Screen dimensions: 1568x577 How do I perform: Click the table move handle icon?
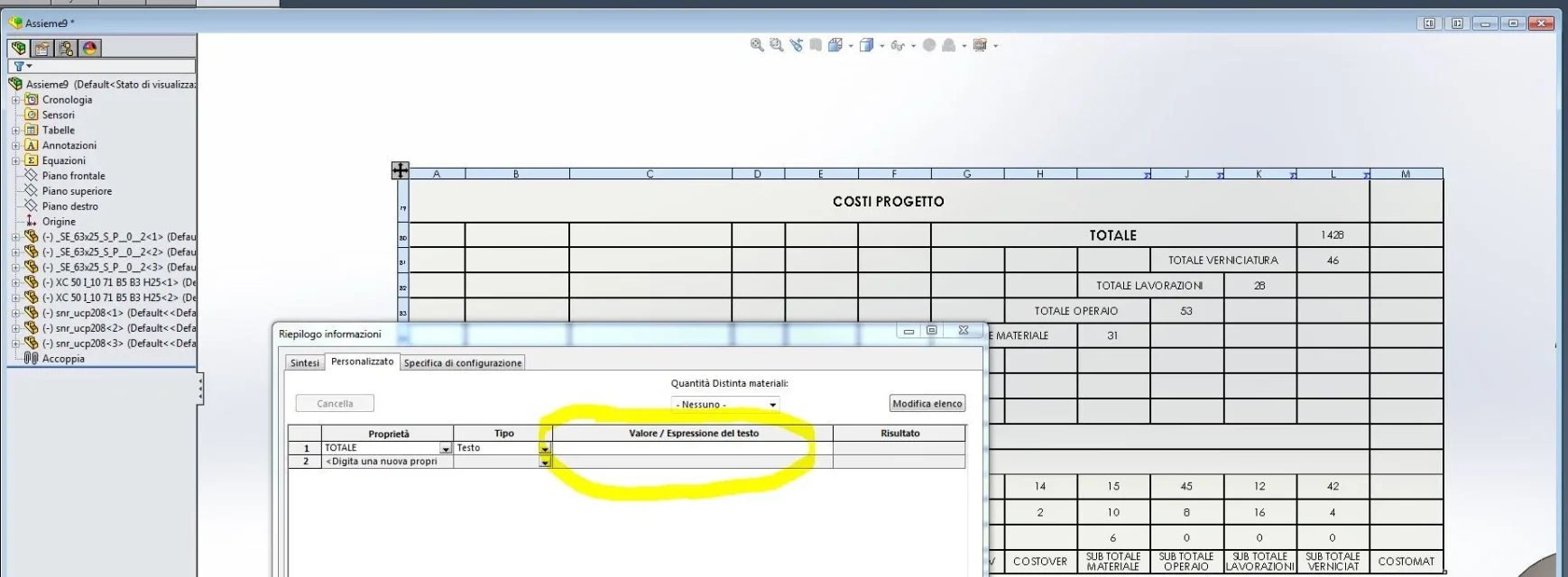[x=400, y=169]
